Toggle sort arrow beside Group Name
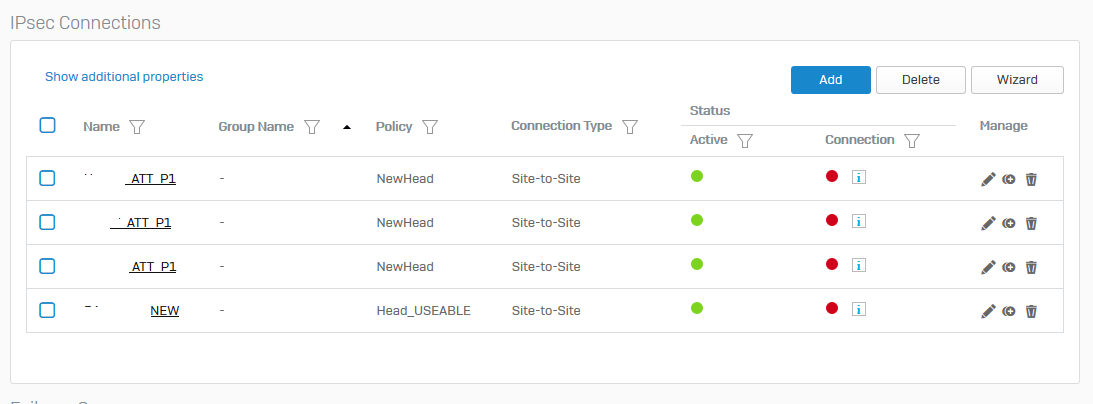The height and width of the screenshot is (404, 1093). (347, 127)
